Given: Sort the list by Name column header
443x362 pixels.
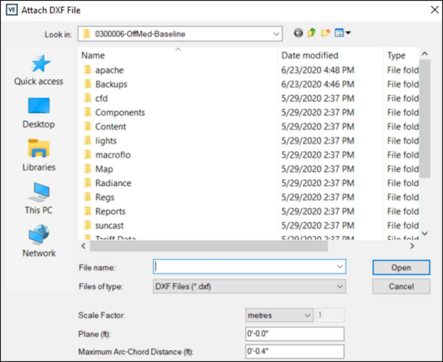Looking at the screenshot, I should click(93, 55).
